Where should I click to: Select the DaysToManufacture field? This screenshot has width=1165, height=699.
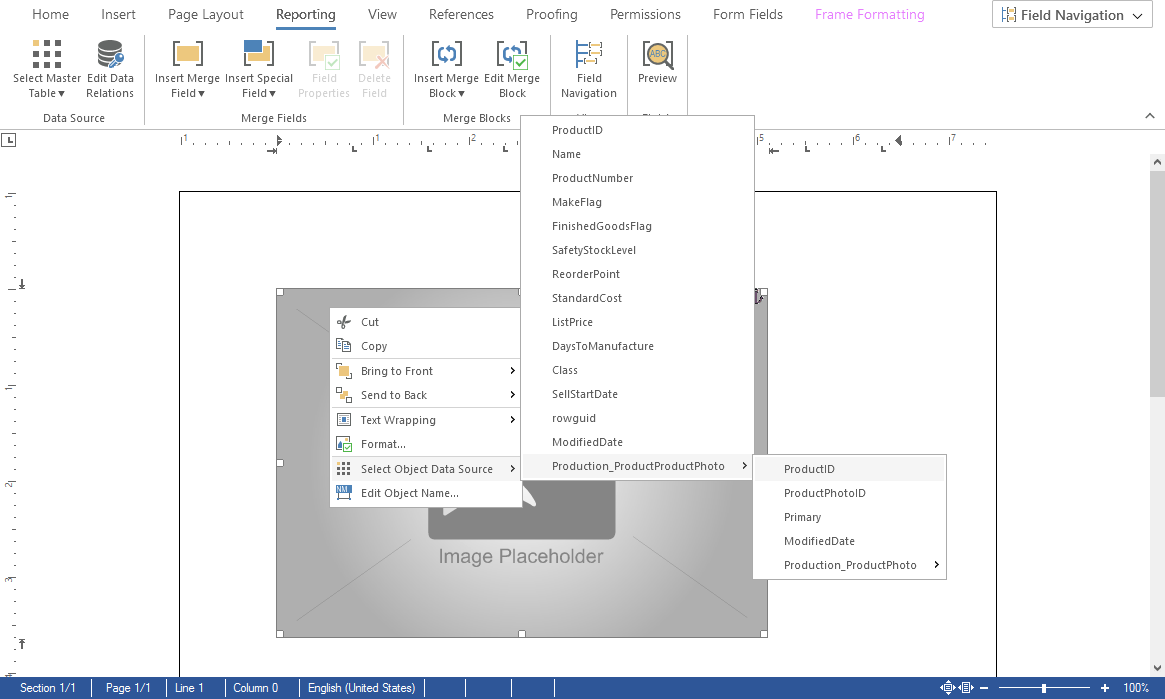tap(637, 346)
